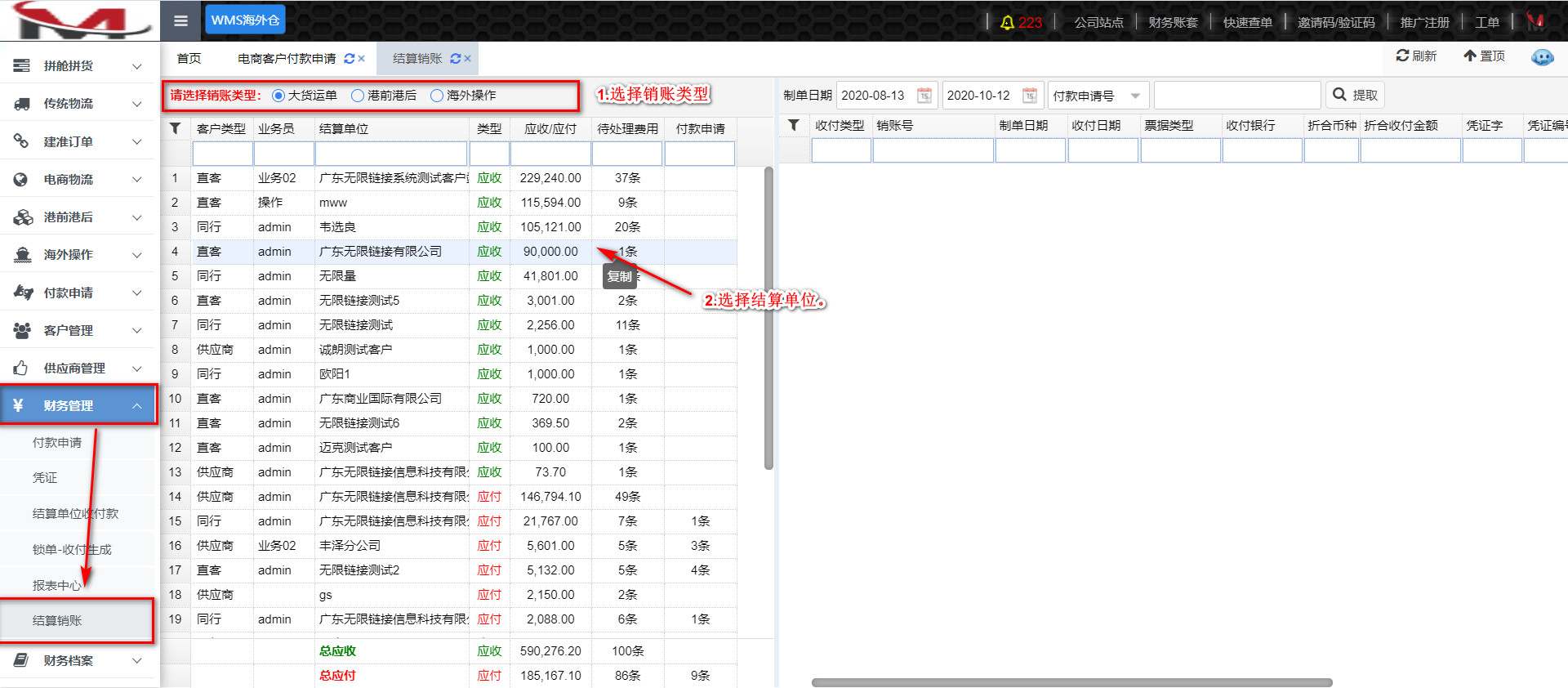Expand the 财务档案 menu chevron
This screenshot has height=688, width=1568.
137,661
